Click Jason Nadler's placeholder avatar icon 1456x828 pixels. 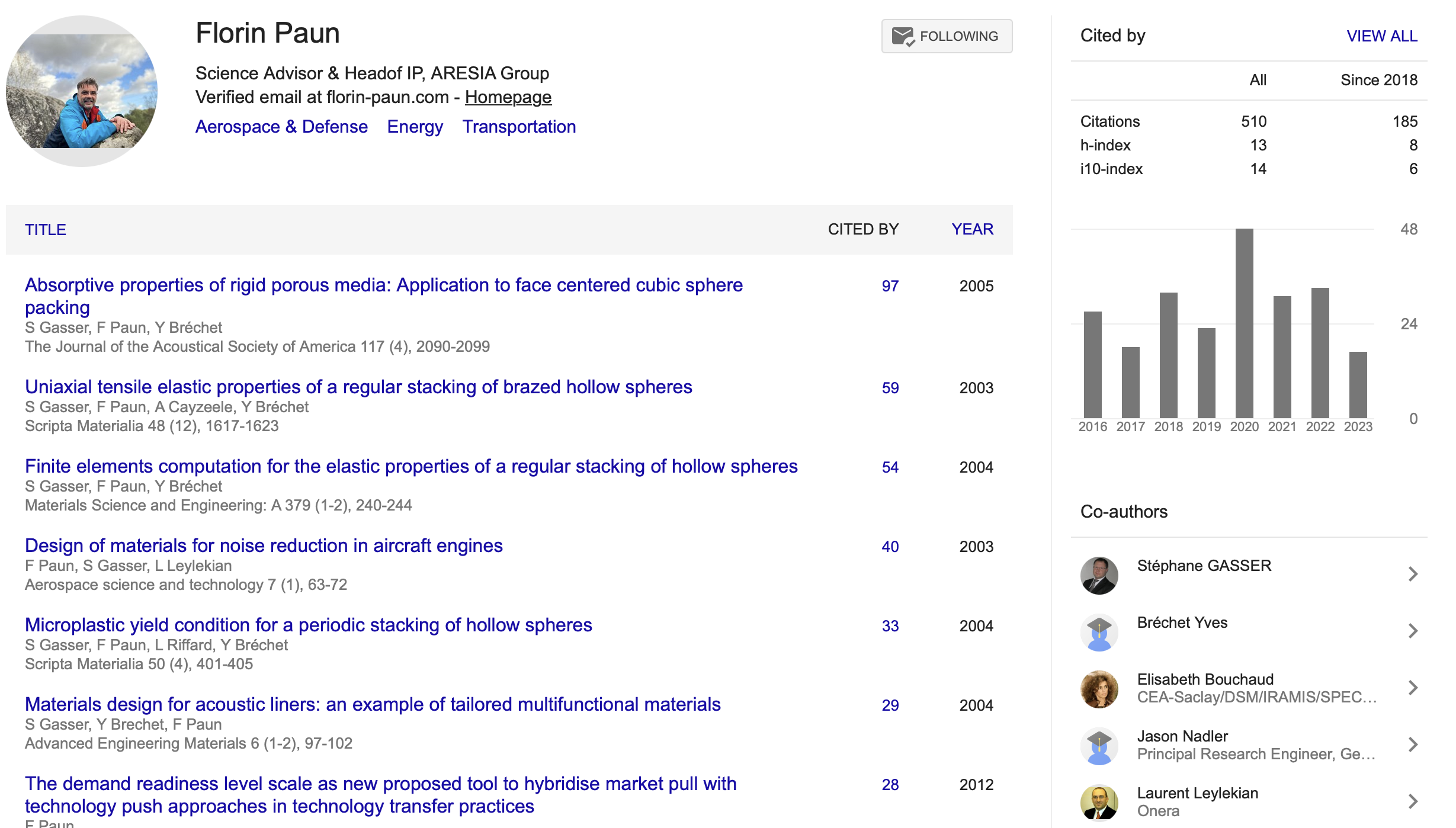pyautogui.click(x=1099, y=746)
